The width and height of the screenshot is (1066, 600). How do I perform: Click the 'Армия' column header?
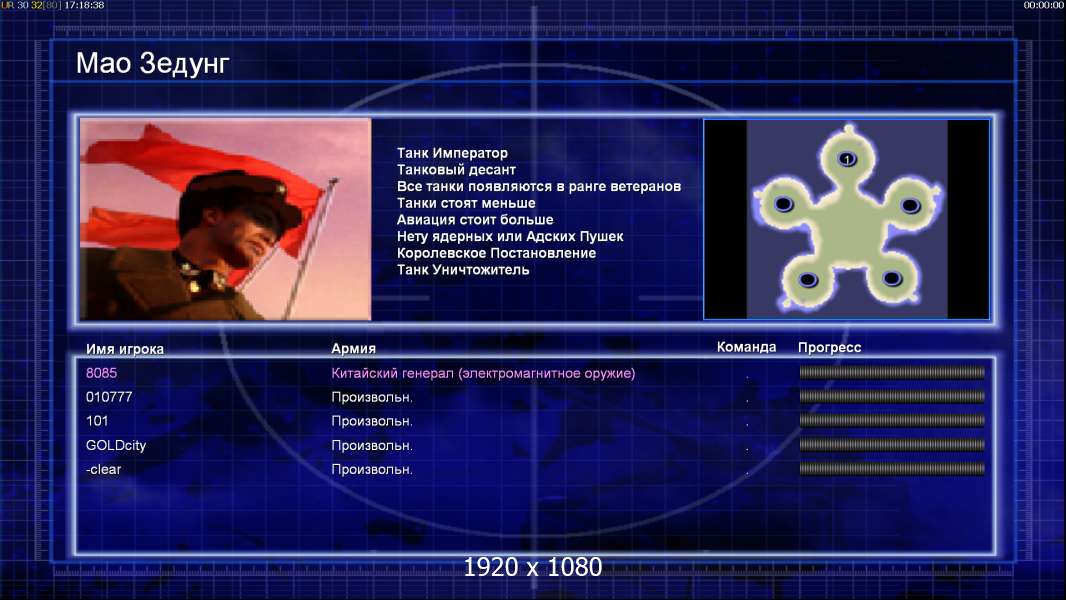(354, 348)
